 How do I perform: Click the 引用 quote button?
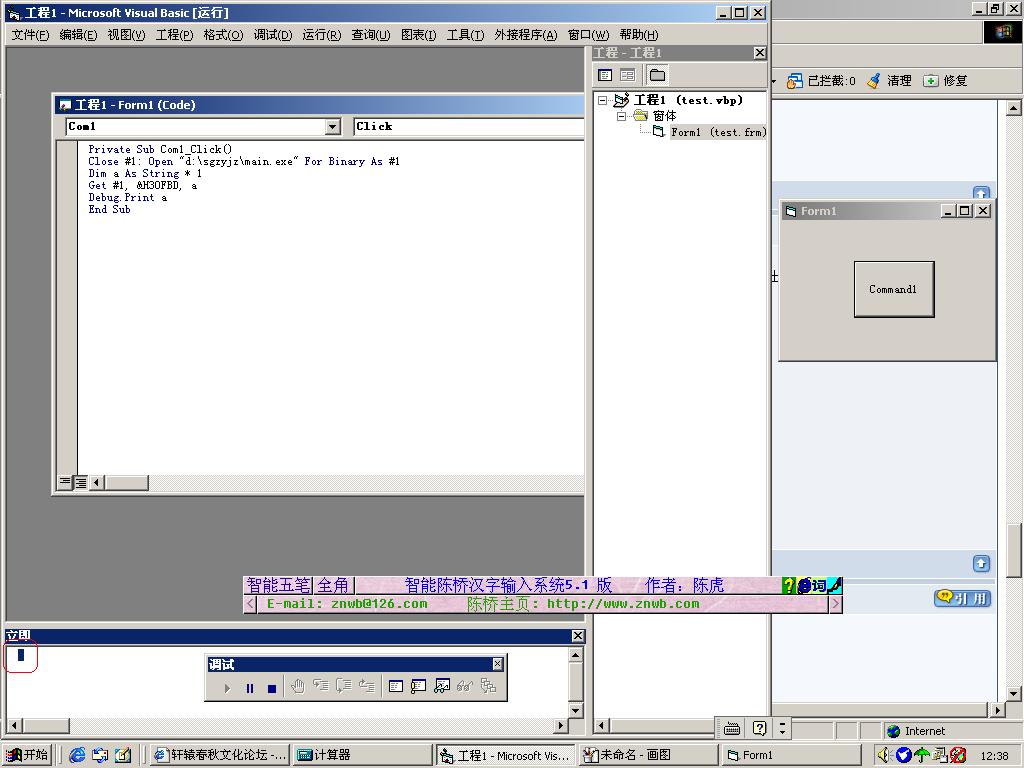pos(962,598)
